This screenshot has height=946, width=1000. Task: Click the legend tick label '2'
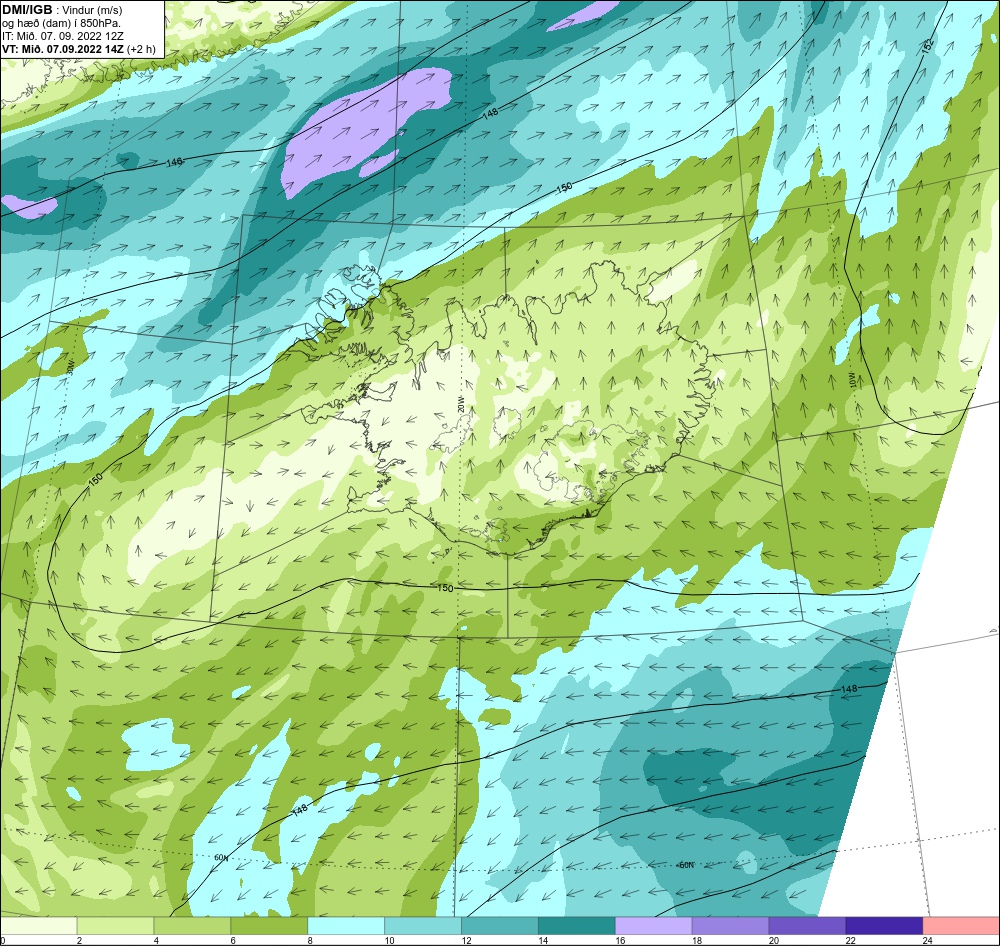pos(79,940)
